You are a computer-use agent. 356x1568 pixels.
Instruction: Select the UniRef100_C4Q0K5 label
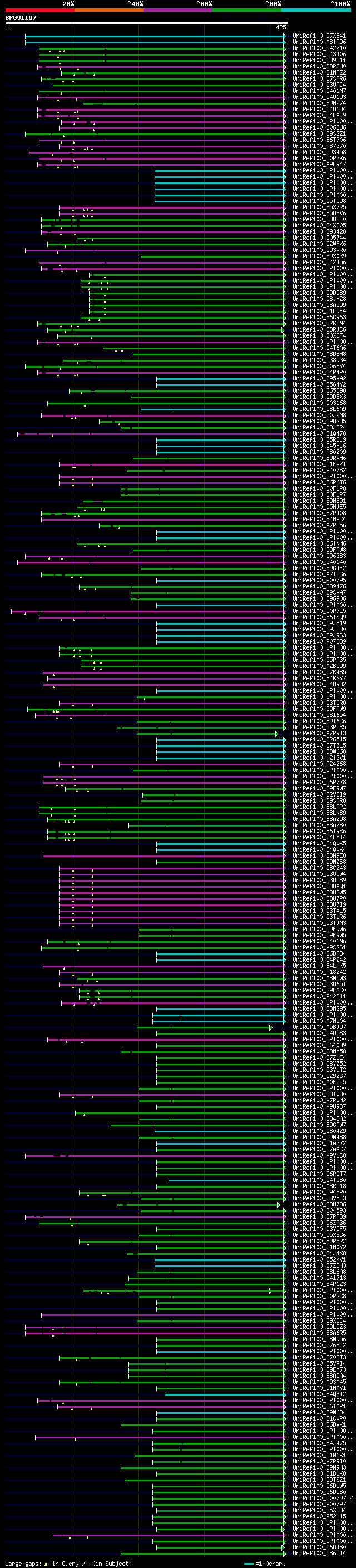[319, 844]
